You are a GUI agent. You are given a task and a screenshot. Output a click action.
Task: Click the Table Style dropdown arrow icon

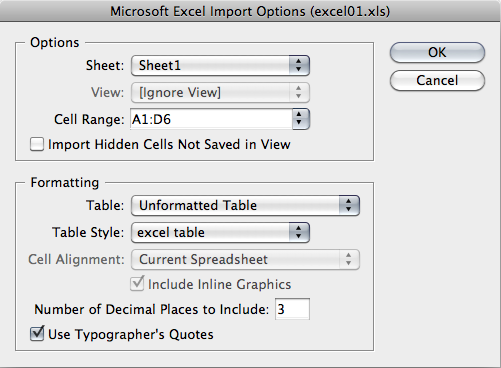(x=299, y=232)
